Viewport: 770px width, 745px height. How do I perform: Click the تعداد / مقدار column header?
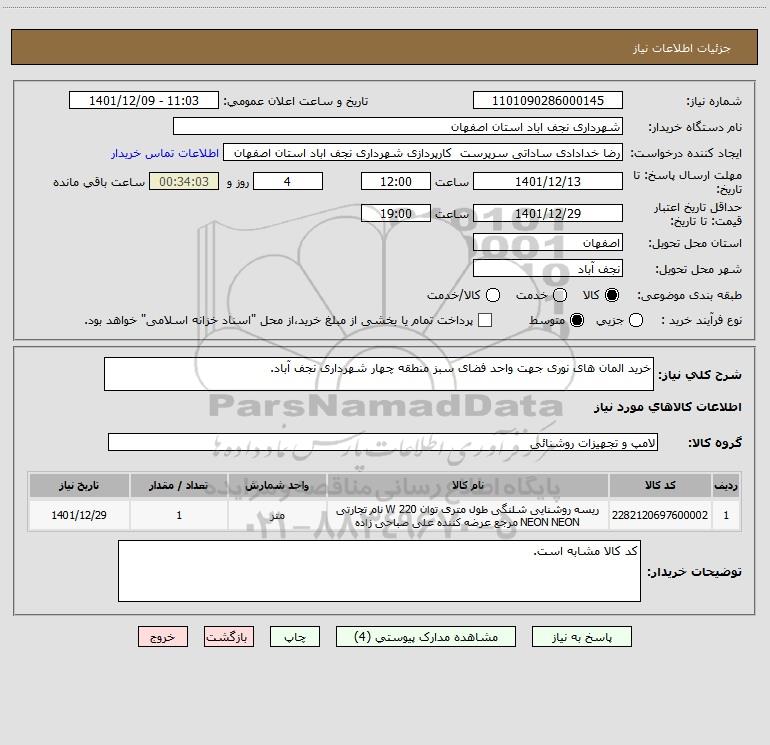point(179,485)
